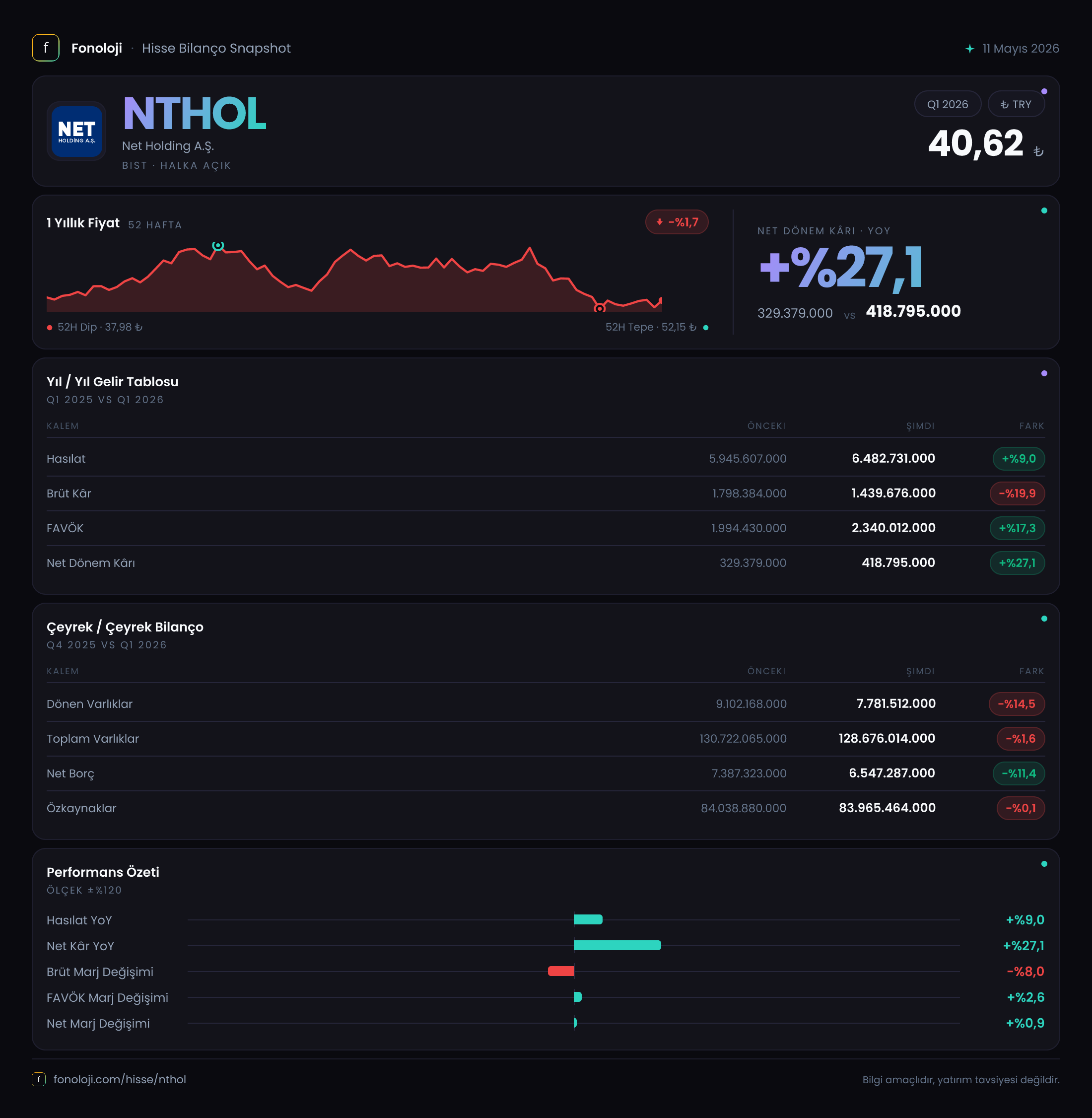Click the teal dot beside 52H Tepe label
1092x1118 pixels.
point(705,328)
